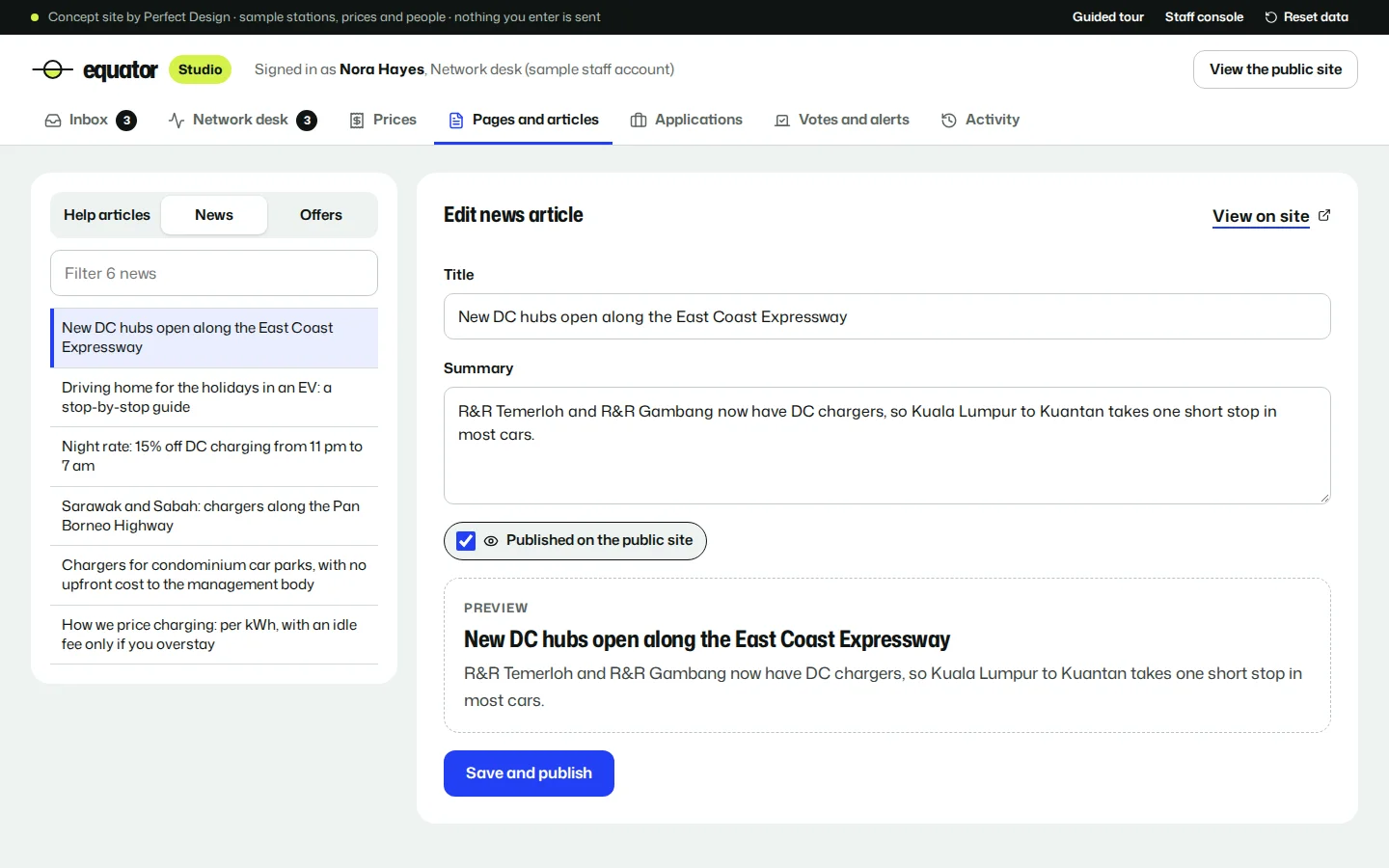The height and width of the screenshot is (868, 1389).
Task: Start the Guided tour
Action: pyautogui.click(x=1108, y=17)
